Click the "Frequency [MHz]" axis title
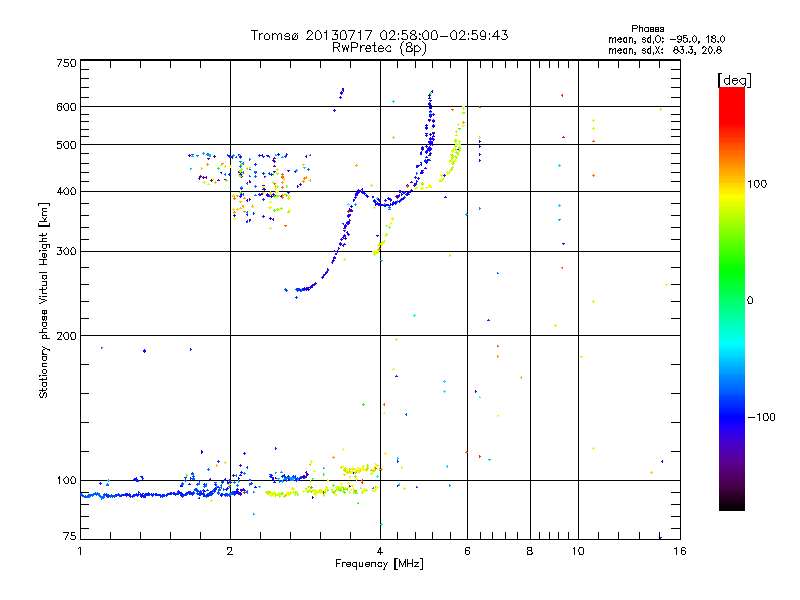This screenshot has height=600, width=800. 379,564
